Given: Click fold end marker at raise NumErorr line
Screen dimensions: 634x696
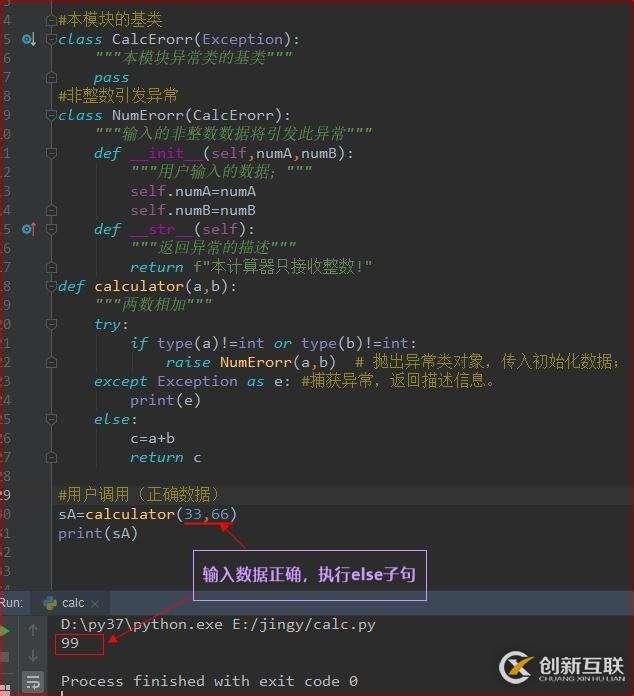Looking at the screenshot, I should [52, 362].
